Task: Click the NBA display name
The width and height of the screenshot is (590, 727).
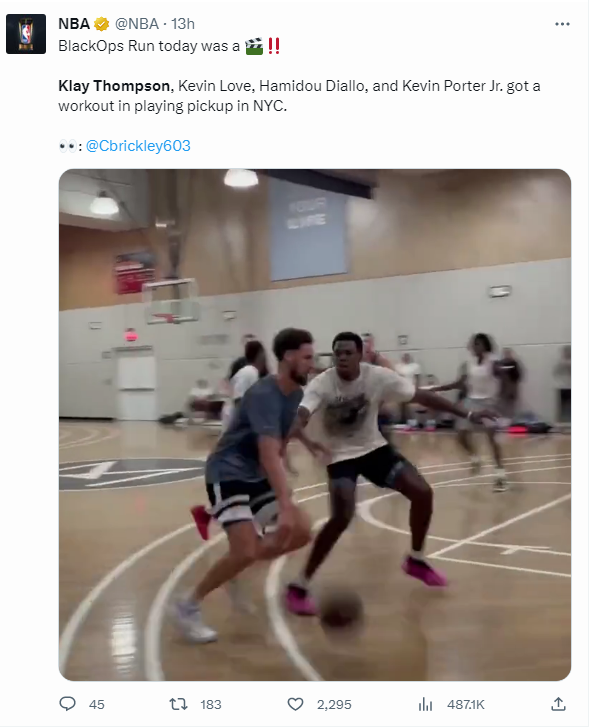Action: tap(74, 24)
